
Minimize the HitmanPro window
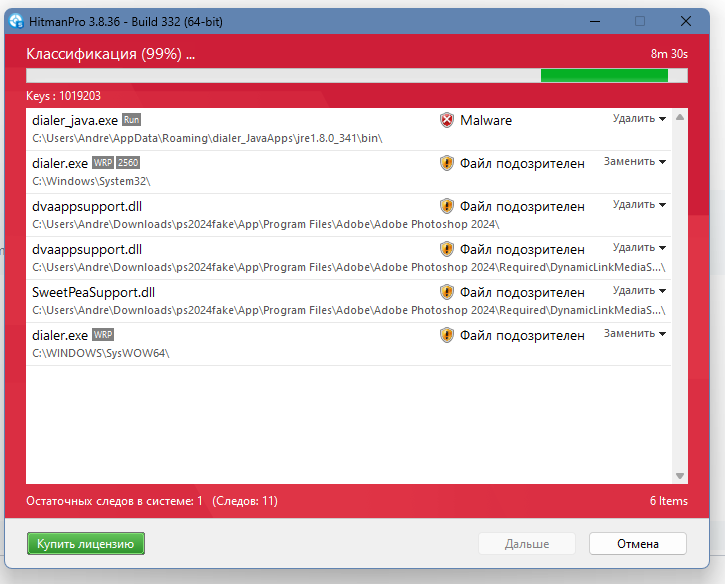[x=595, y=21]
